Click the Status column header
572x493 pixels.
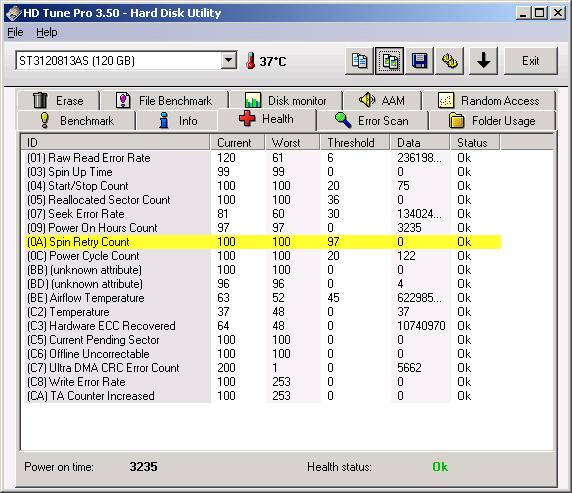click(x=475, y=142)
